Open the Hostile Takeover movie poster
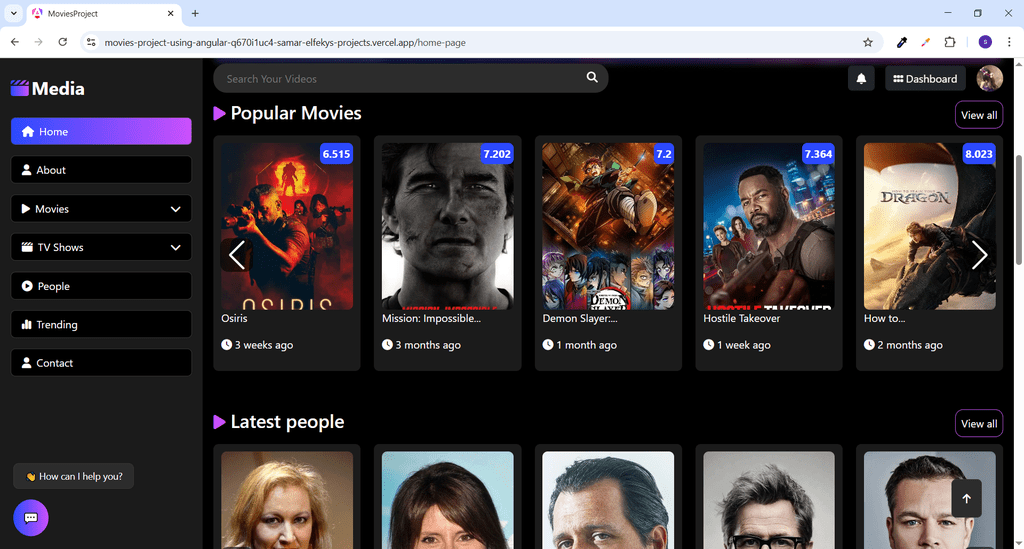 pos(769,226)
